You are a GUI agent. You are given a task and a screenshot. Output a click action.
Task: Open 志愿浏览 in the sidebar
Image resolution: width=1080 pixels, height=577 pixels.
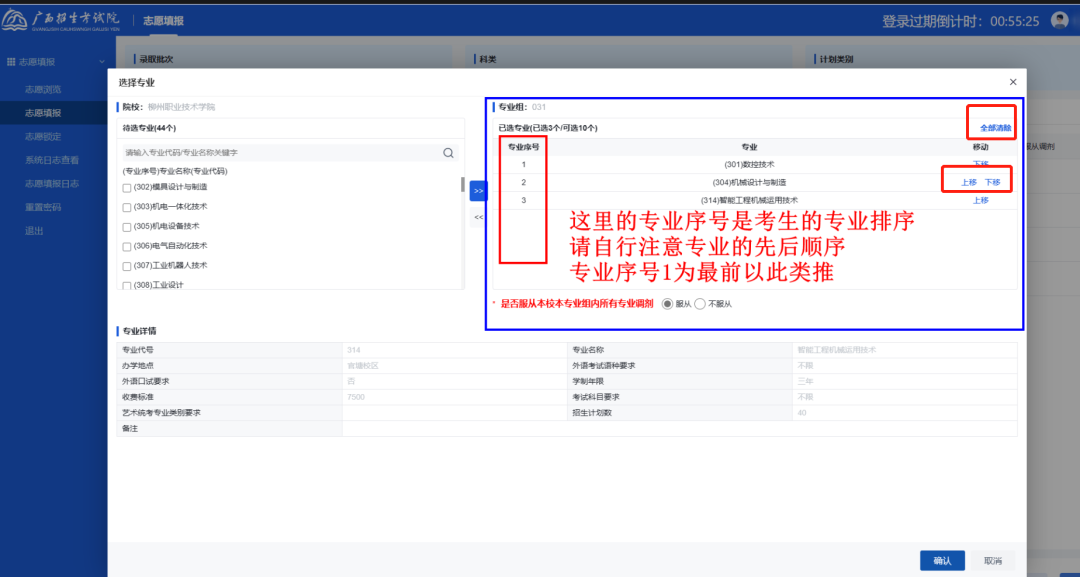click(x=43, y=90)
